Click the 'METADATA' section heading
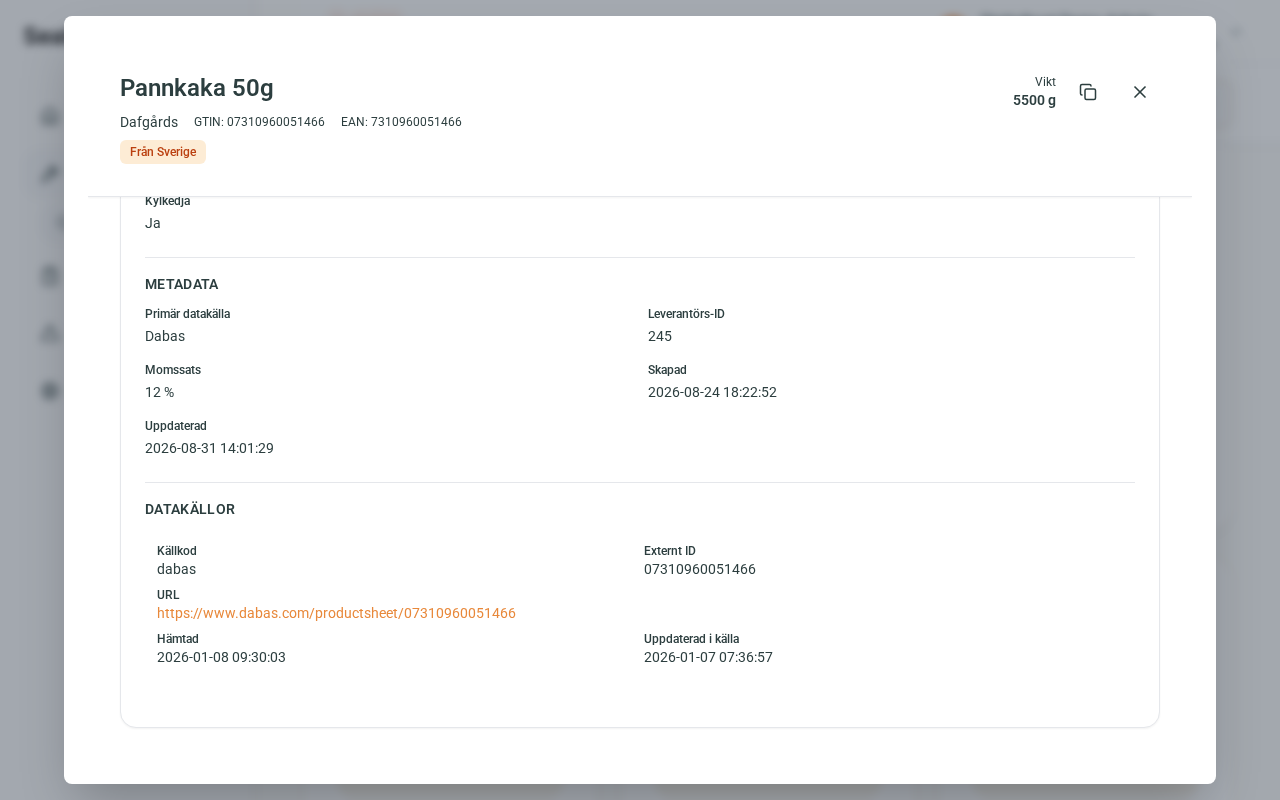This screenshot has height=800, width=1280. coord(181,284)
